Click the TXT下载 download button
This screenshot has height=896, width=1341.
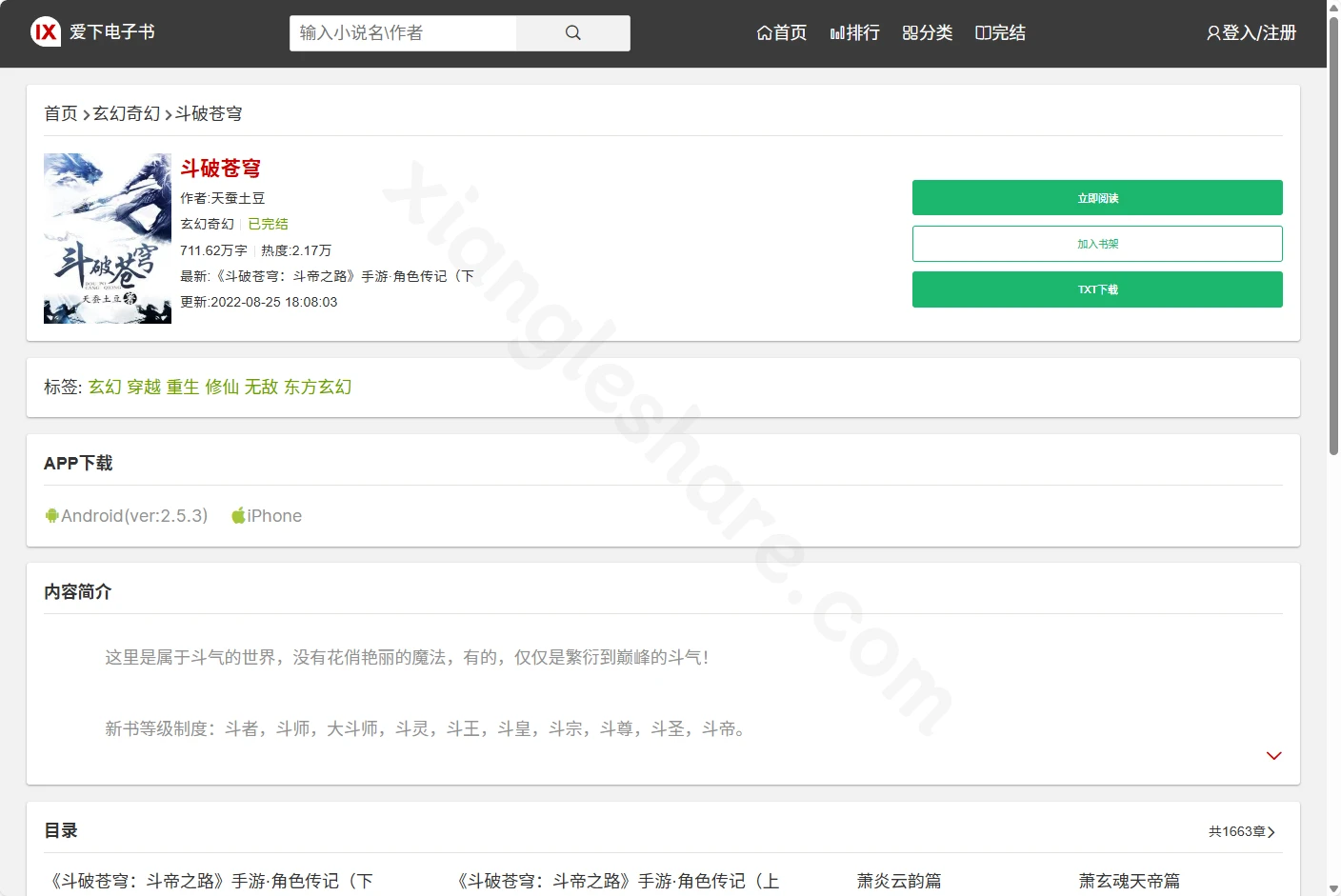(1097, 289)
